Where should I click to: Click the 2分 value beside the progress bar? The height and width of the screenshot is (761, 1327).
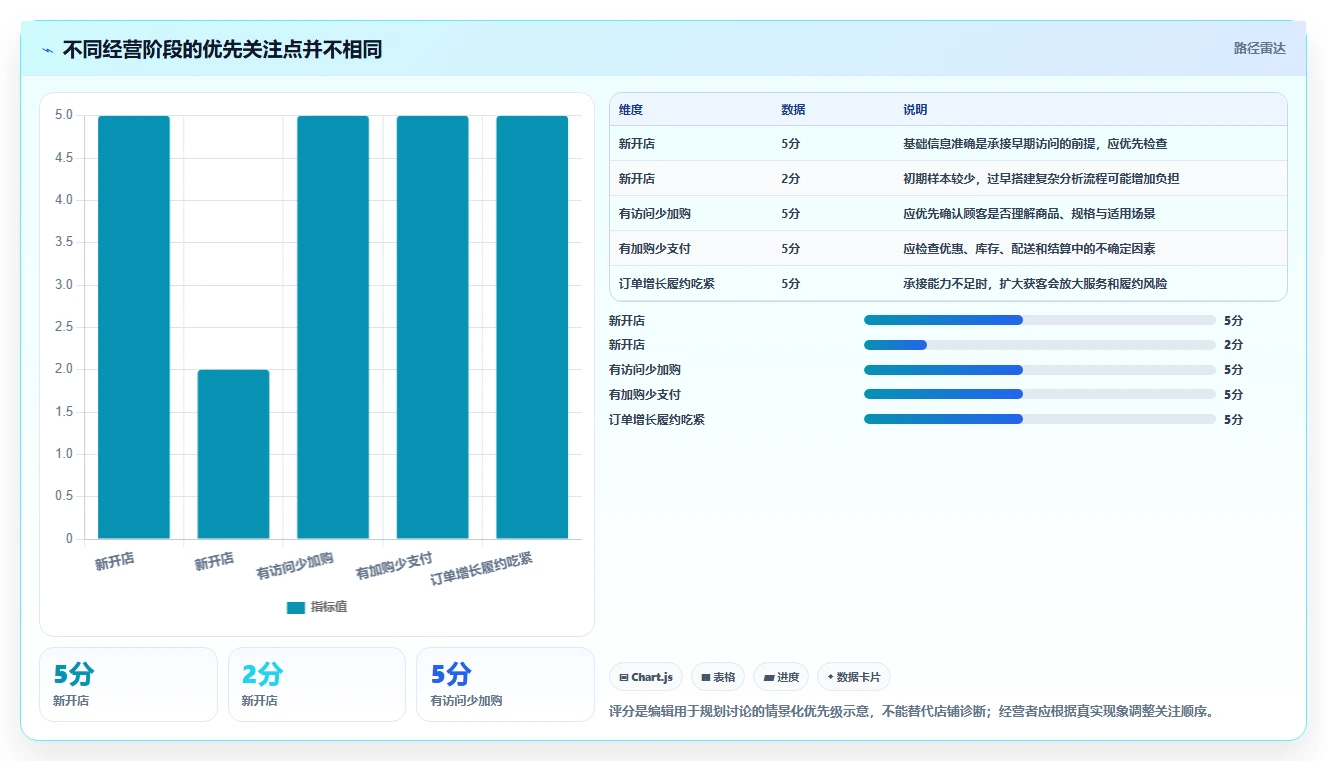pyautogui.click(x=1233, y=345)
